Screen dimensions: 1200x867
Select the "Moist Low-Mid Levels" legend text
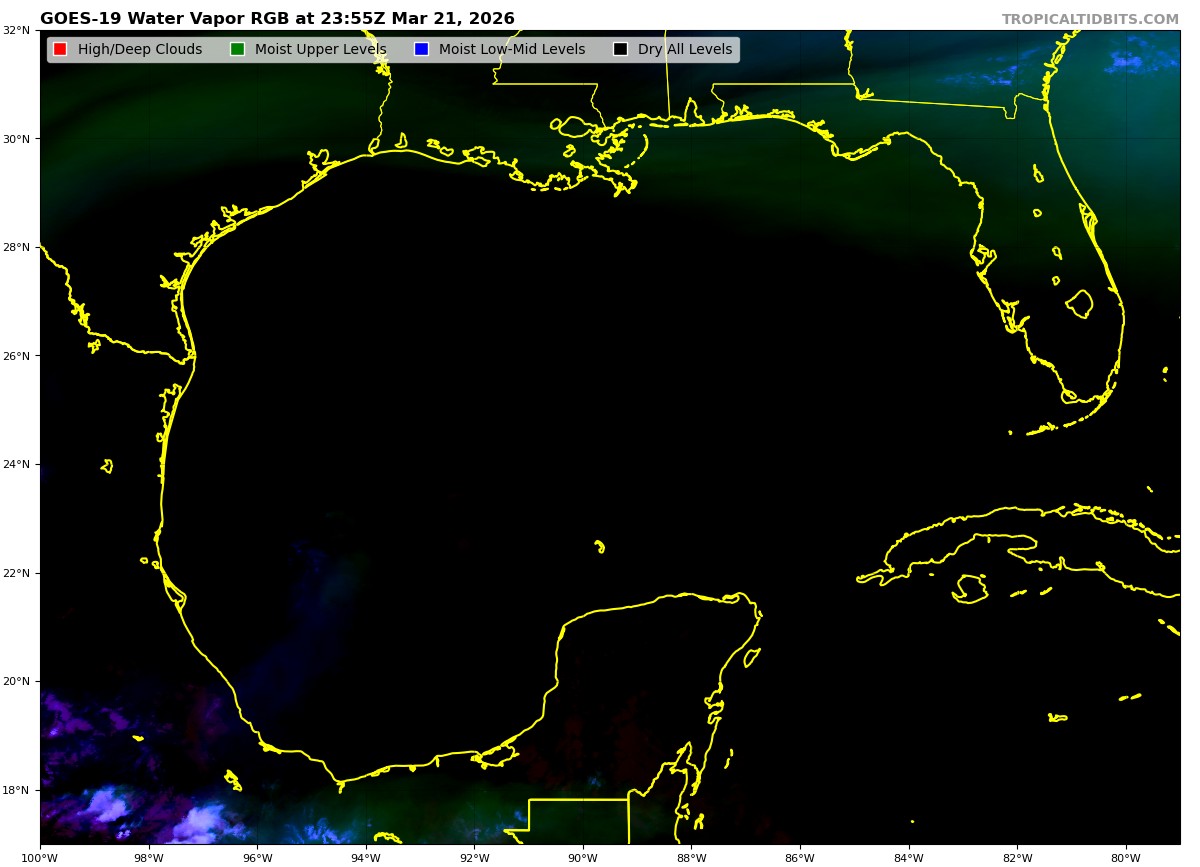511,50
